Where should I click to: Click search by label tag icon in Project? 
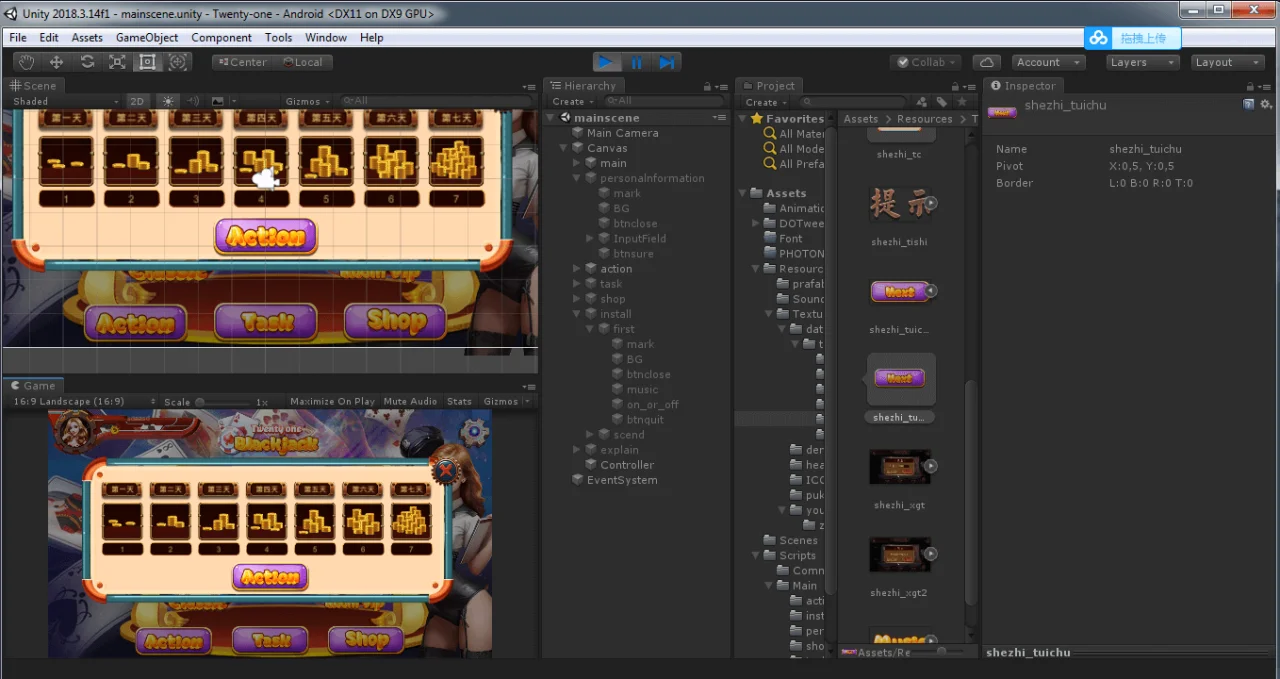(x=942, y=102)
